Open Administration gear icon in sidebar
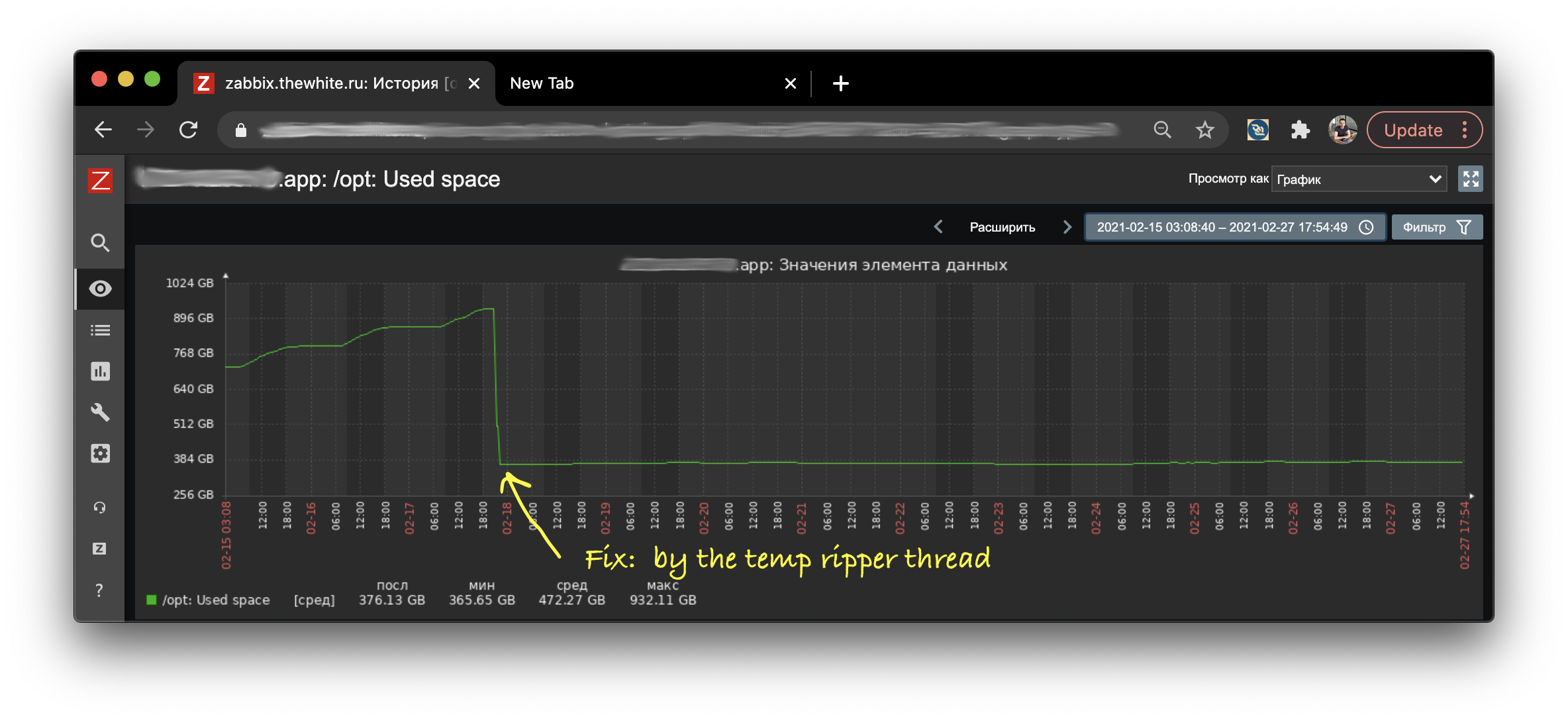Screen dimensions: 1568x720 click(100, 453)
